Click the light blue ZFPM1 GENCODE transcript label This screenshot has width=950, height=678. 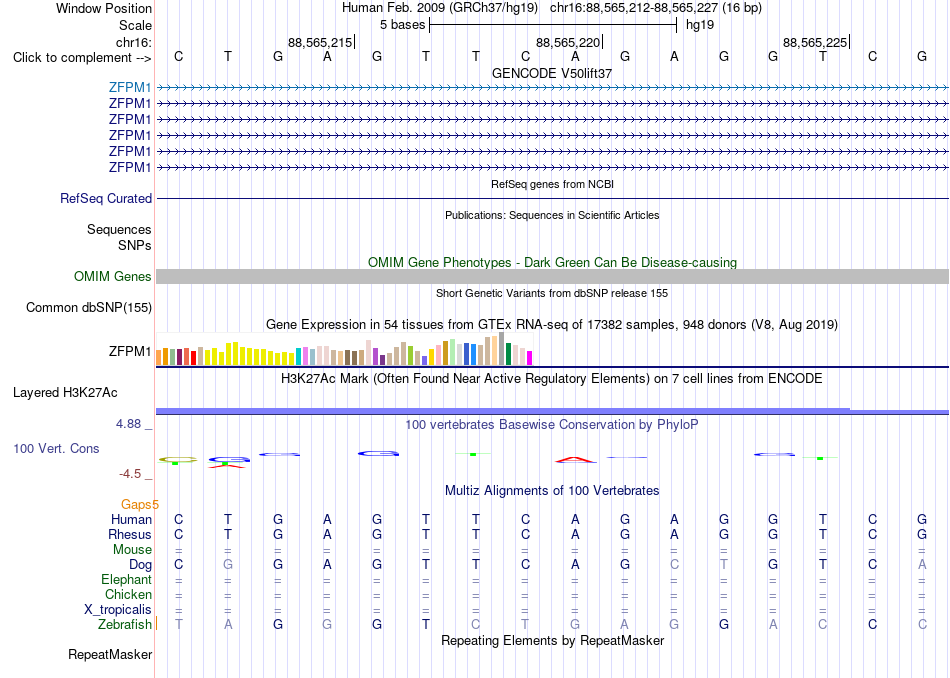click(x=130, y=87)
